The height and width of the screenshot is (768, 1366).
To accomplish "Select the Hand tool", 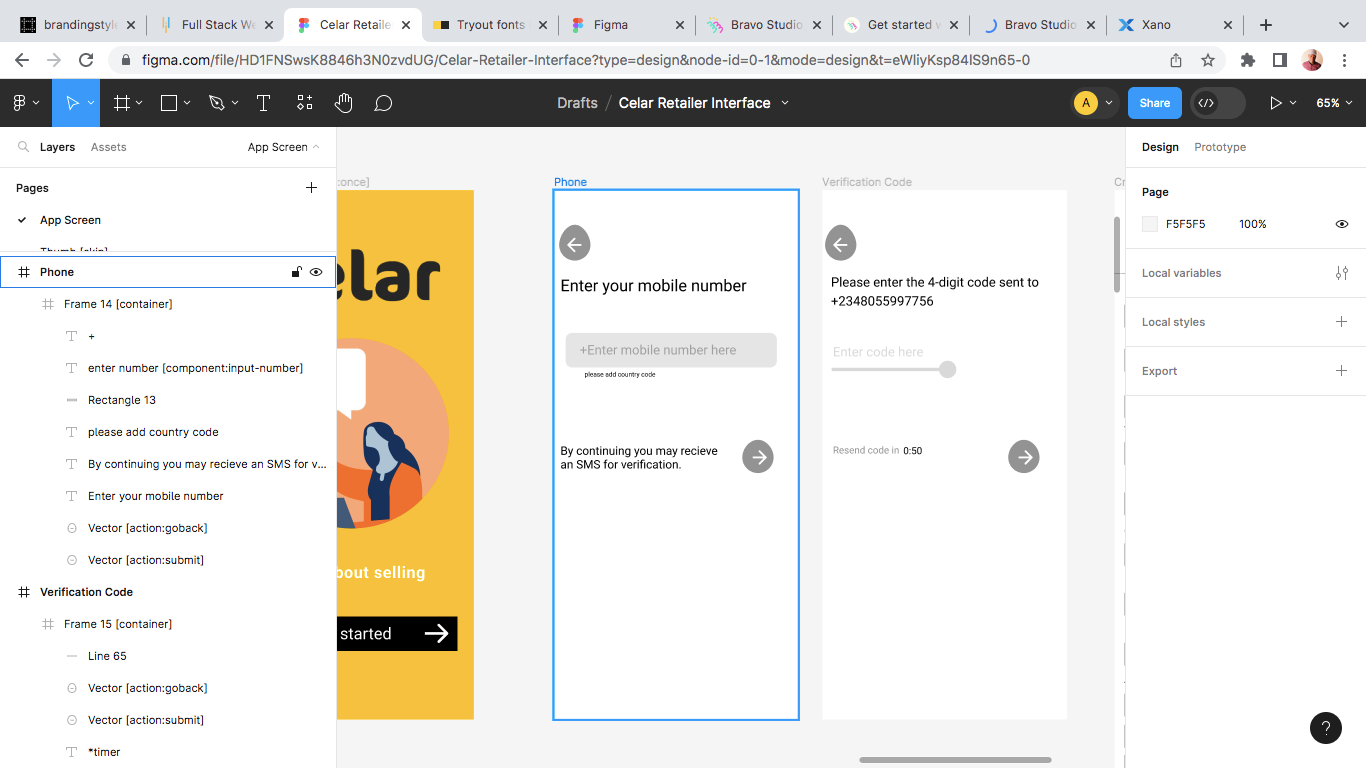I will click(x=343, y=103).
